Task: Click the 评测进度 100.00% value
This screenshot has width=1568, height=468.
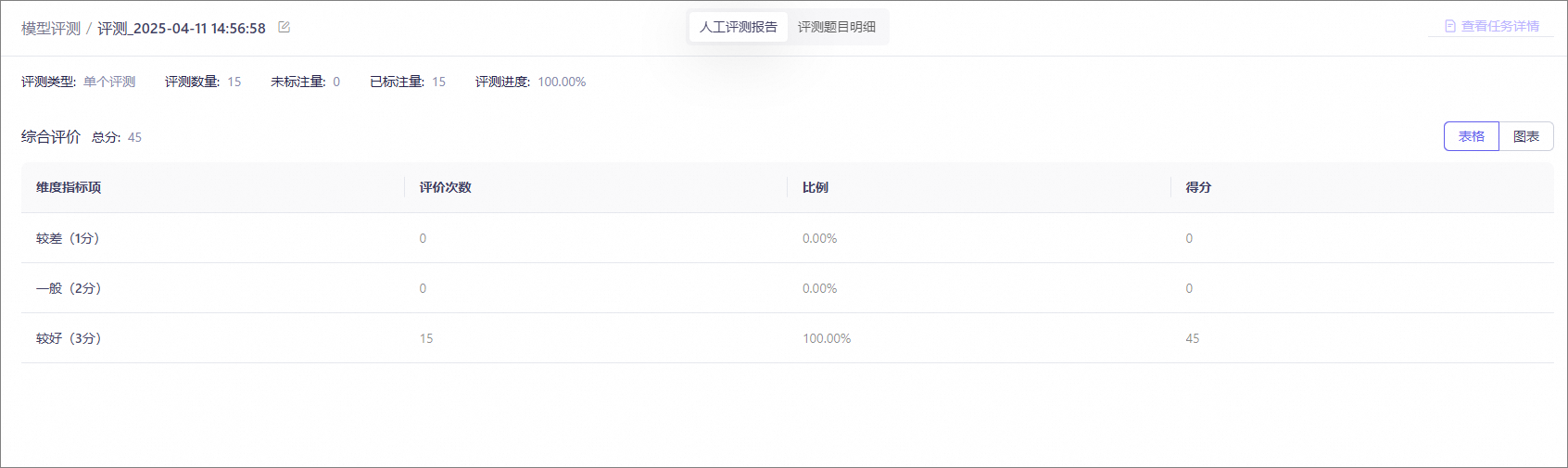Action: tap(562, 82)
